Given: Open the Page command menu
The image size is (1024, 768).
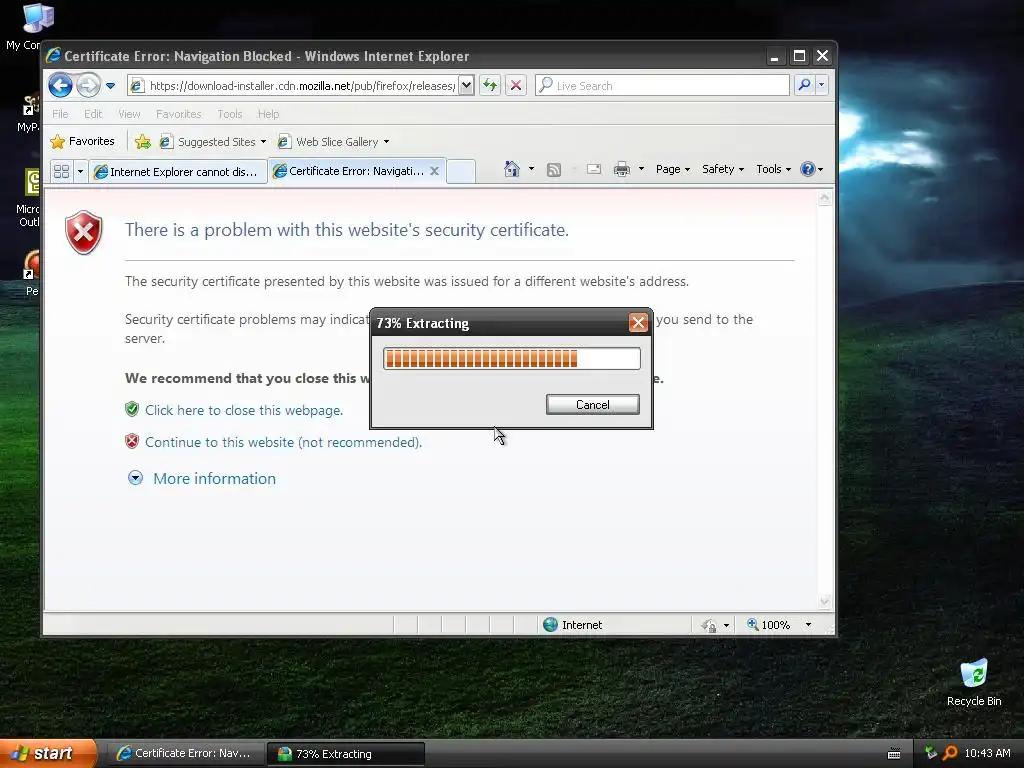Looking at the screenshot, I should coord(673,169).
